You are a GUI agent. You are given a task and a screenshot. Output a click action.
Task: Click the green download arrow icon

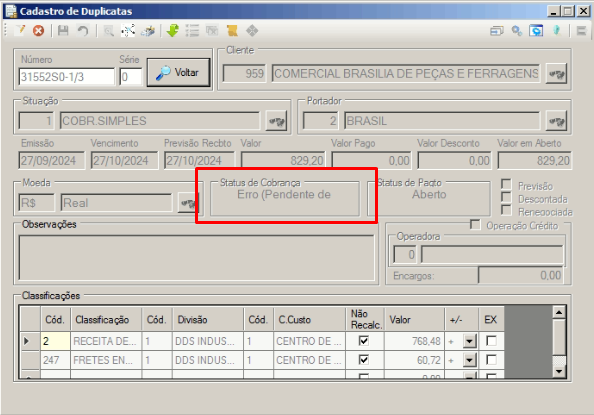(173, 30)
